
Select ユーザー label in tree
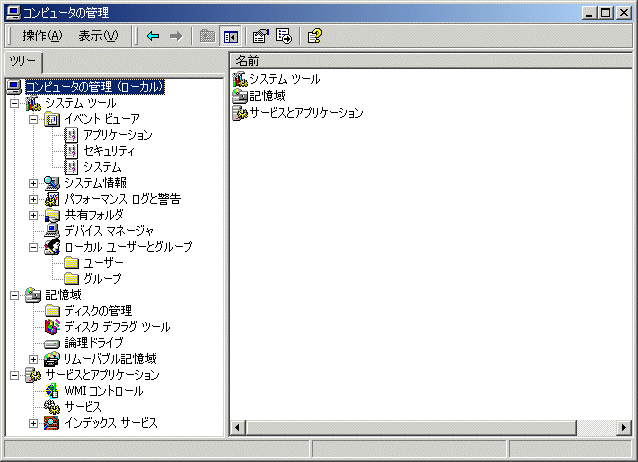tap(103, 263)
